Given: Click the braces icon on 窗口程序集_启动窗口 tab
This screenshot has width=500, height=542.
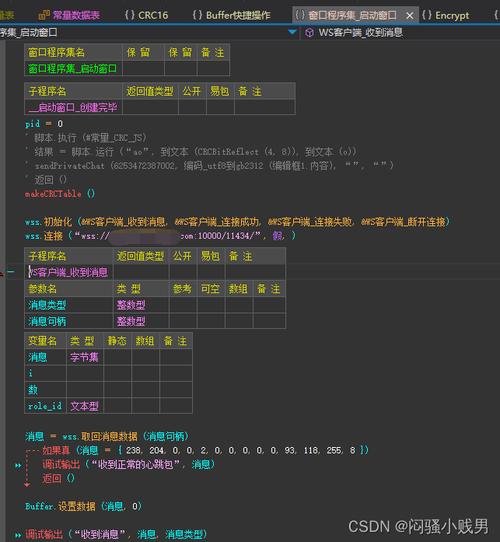Looking at the screenshot, I should [x=300, y=15].
